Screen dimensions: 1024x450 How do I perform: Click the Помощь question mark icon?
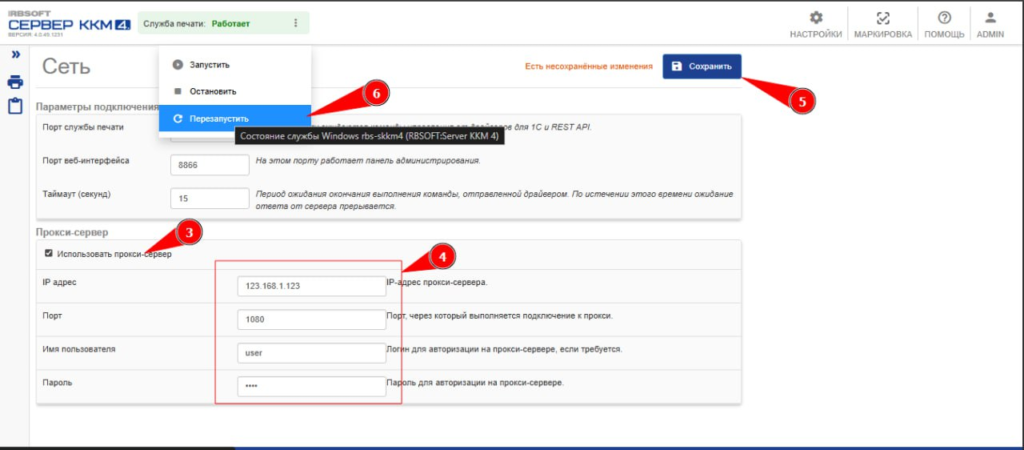pyautogui.click(x=944, y=18)
